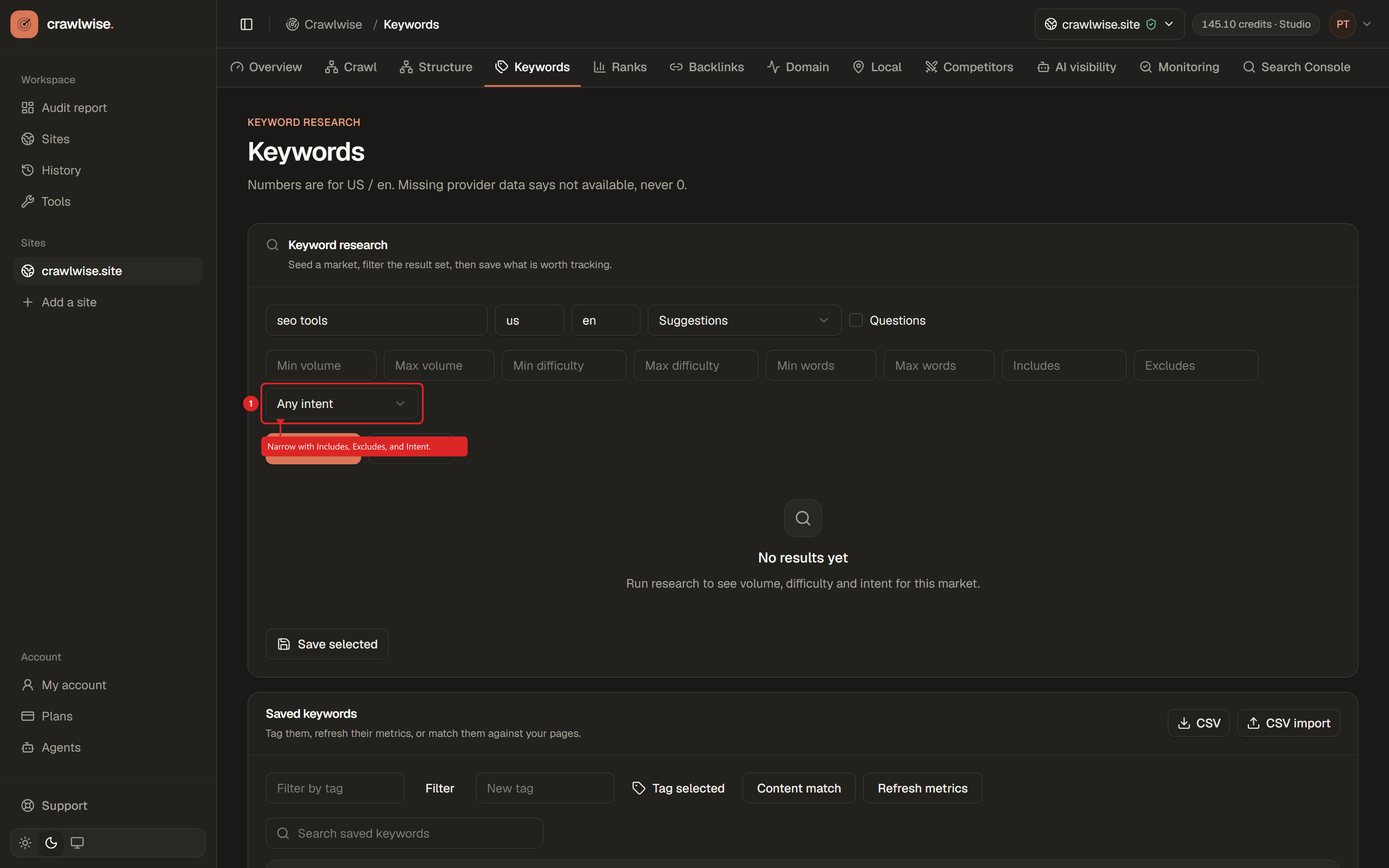This screenshot has height=868, width=1389.
Task: Click Add a site
Action: pyautogui.click(x=108, y=302)
